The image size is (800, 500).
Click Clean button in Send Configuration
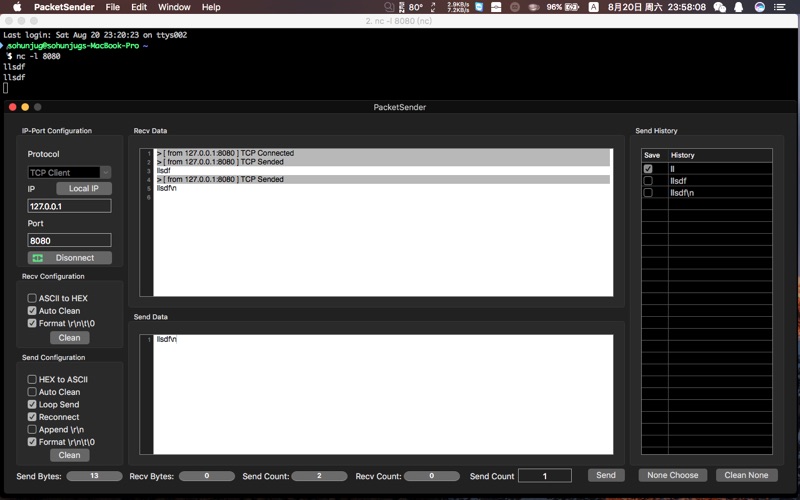coord(69,455)
